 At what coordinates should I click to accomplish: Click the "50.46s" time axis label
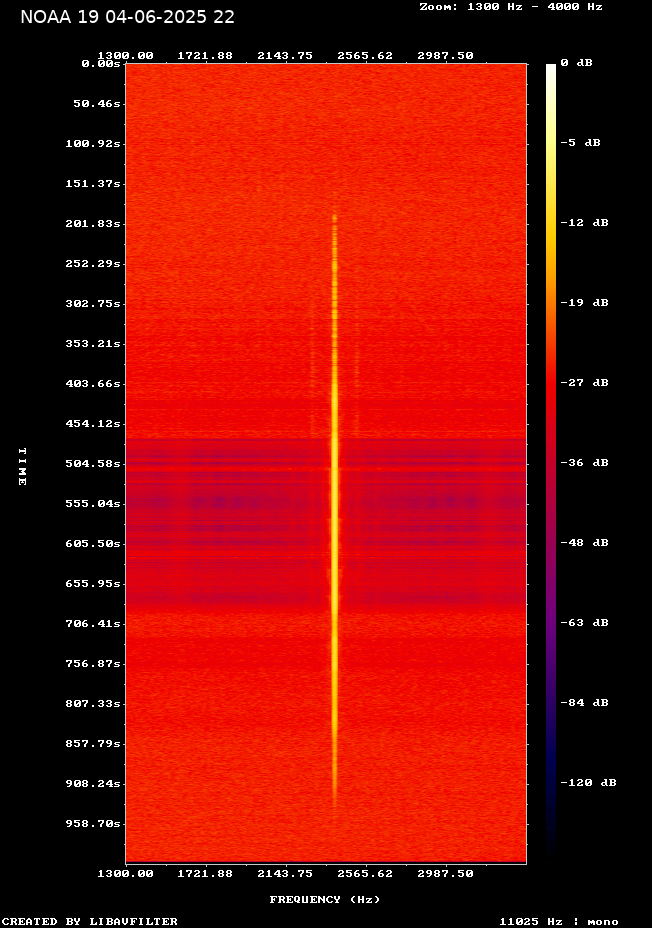(x=96, y=104)
